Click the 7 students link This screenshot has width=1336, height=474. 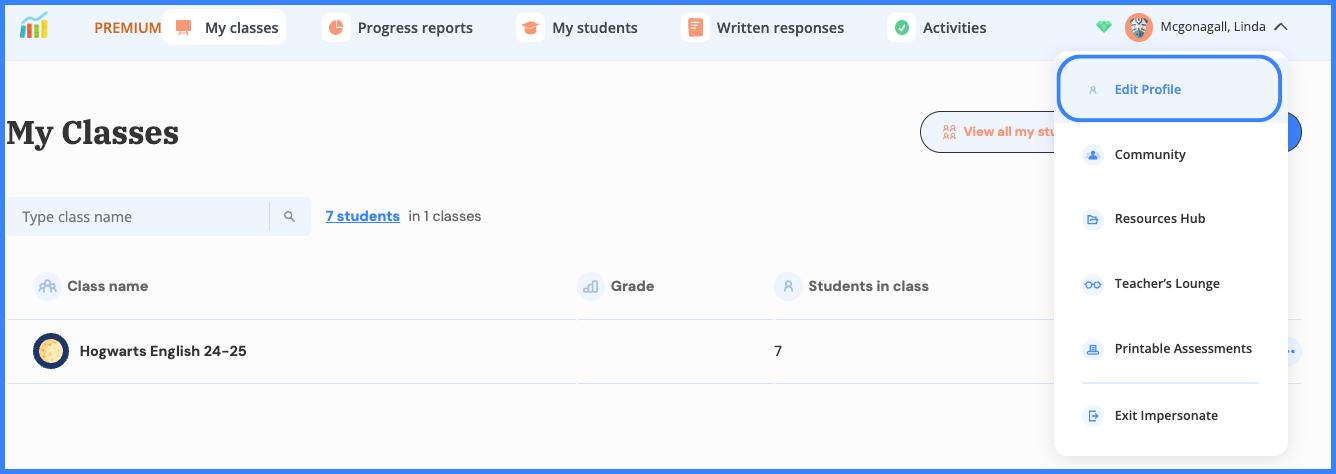tap(362, 216)
